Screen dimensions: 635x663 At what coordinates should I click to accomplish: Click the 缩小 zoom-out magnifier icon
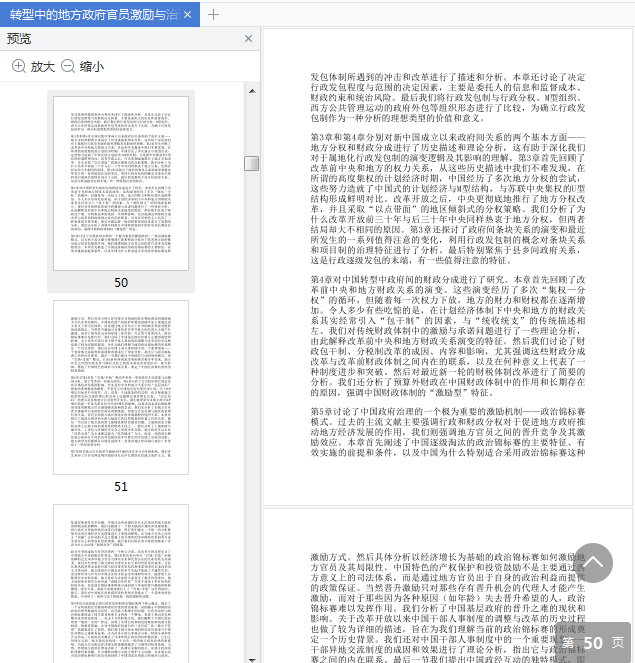tap(68, 66)
